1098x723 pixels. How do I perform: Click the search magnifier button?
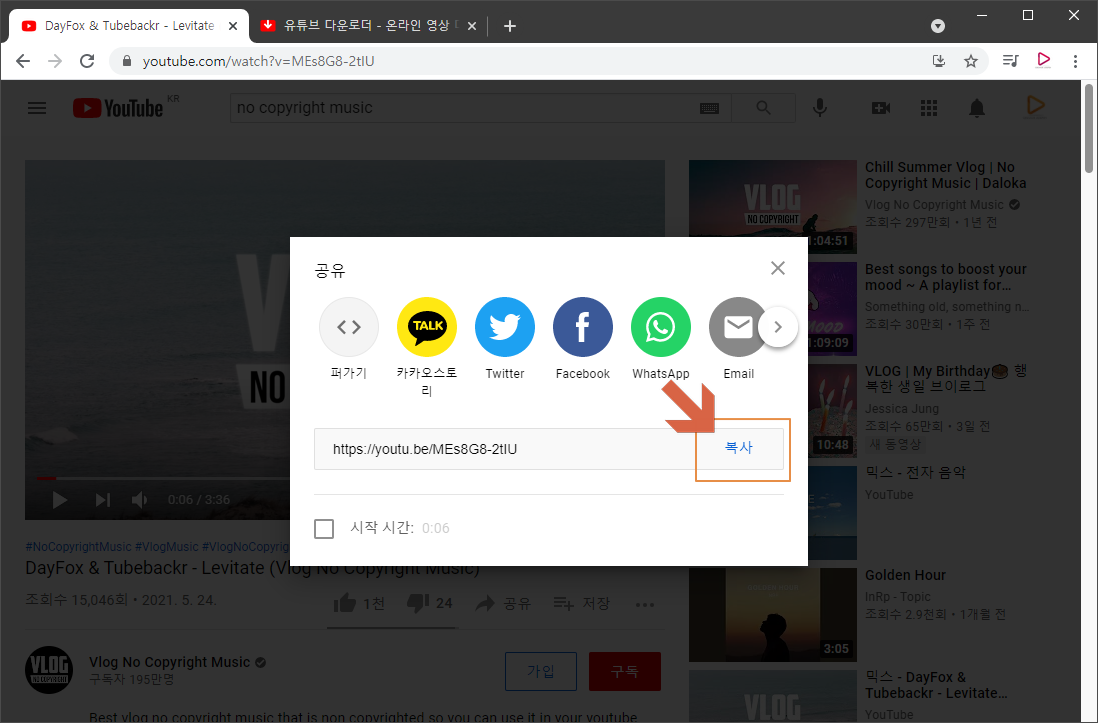(763, 108)
